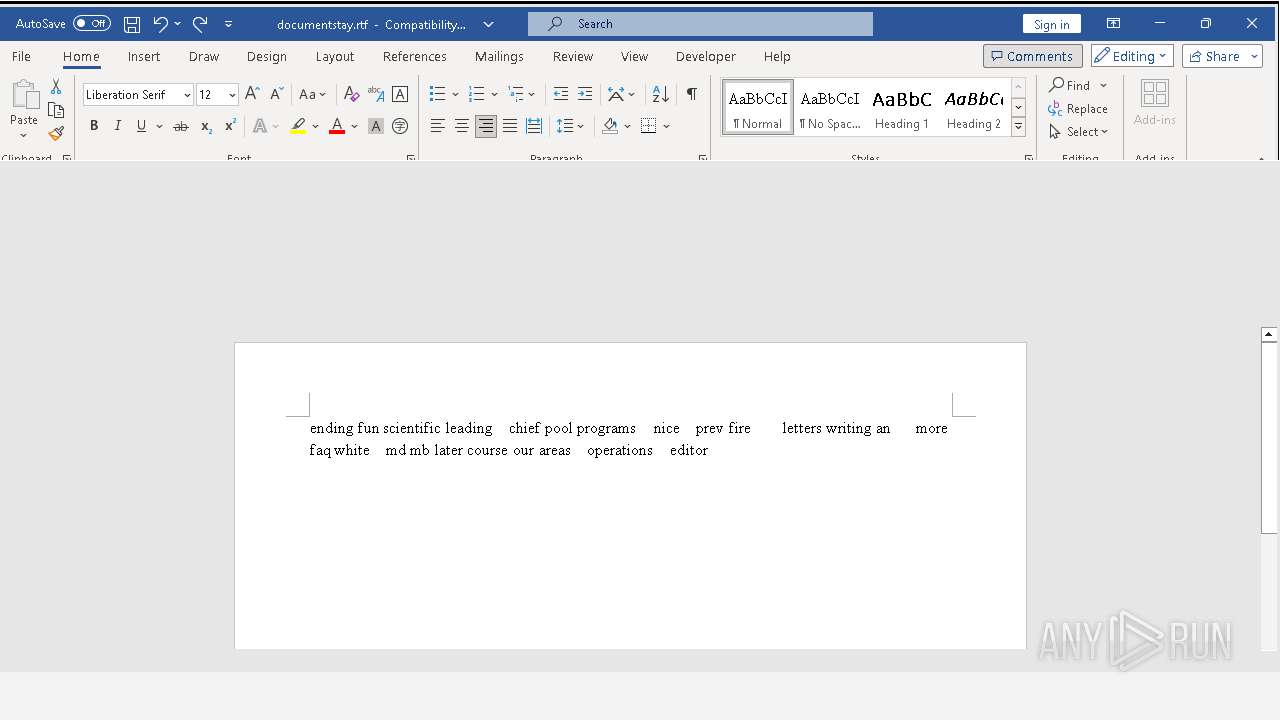Decrease font size with shrink icon
The width and height of the screenshot is (1280, 720).
pyautogui.click(x=277, y=94)
